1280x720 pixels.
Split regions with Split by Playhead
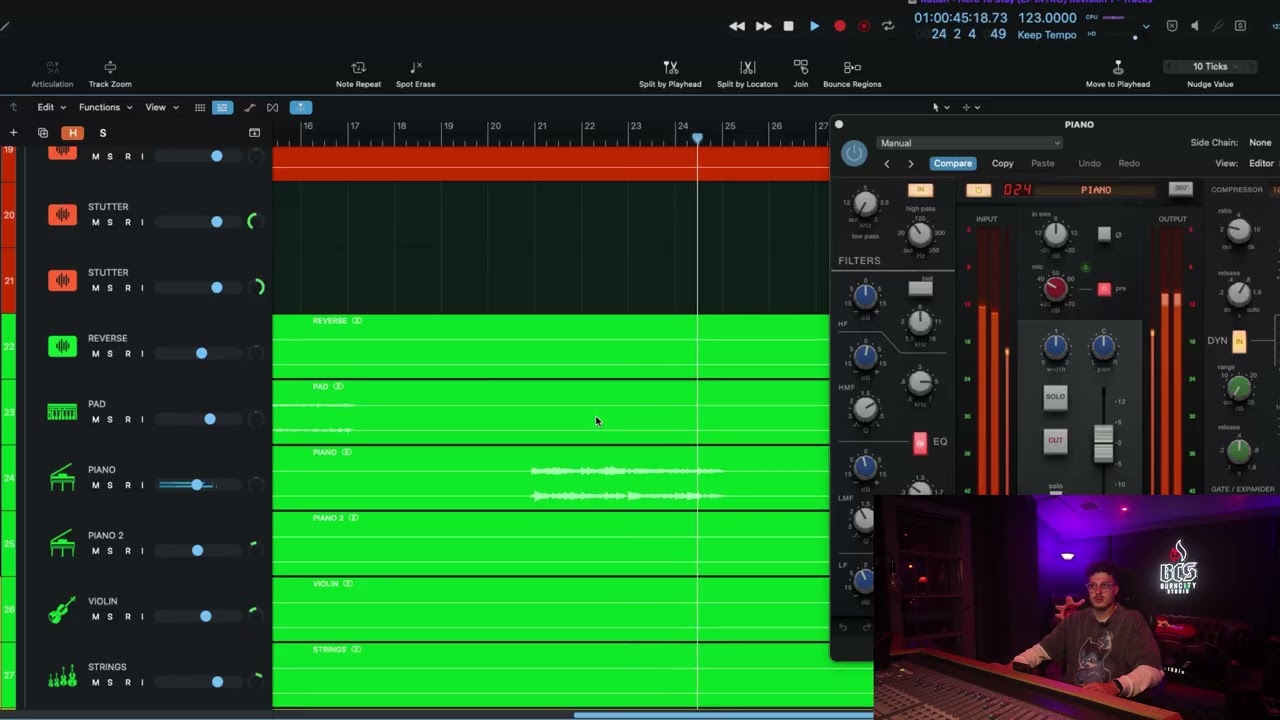670,68
